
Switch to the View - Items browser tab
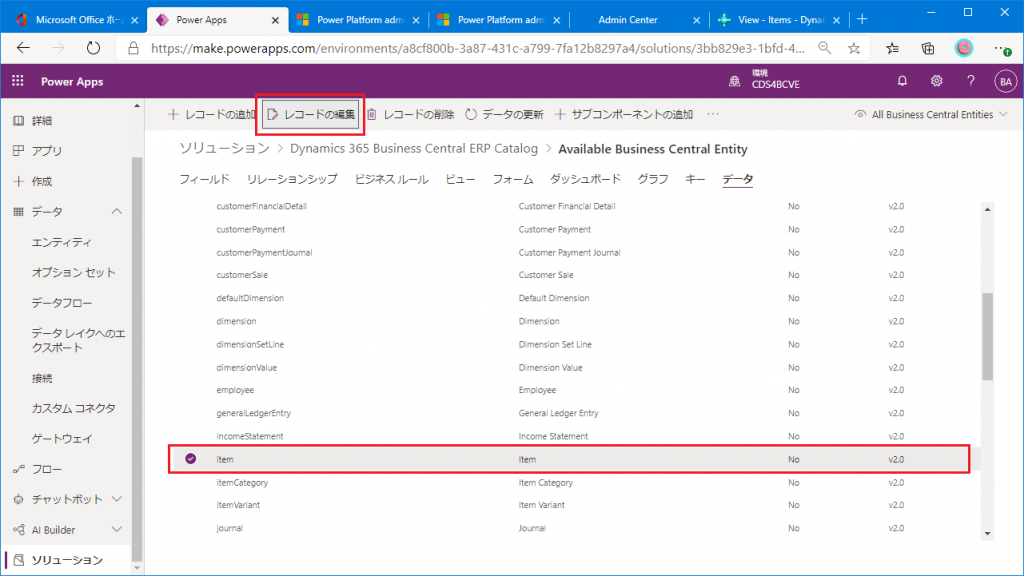779,20
